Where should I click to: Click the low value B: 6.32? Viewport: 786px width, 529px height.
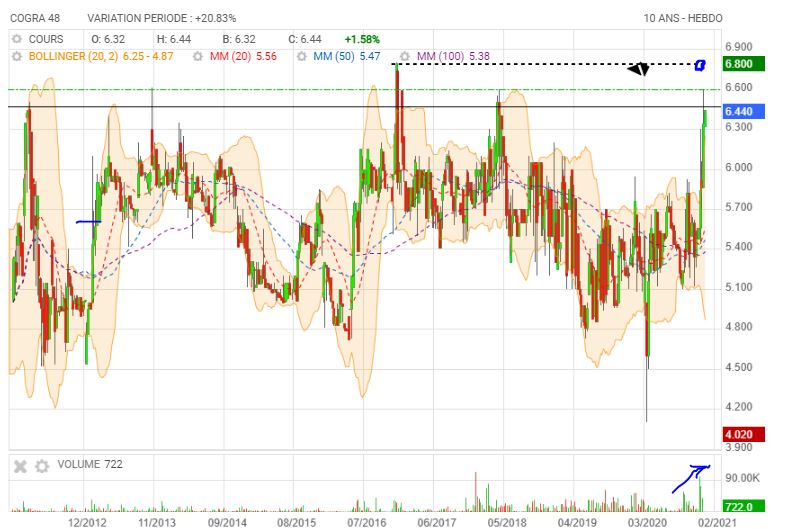[x=239, y=39]
